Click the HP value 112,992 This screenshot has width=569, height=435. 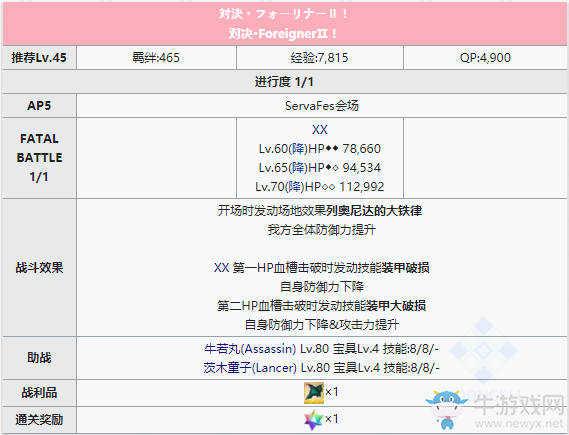361,186
